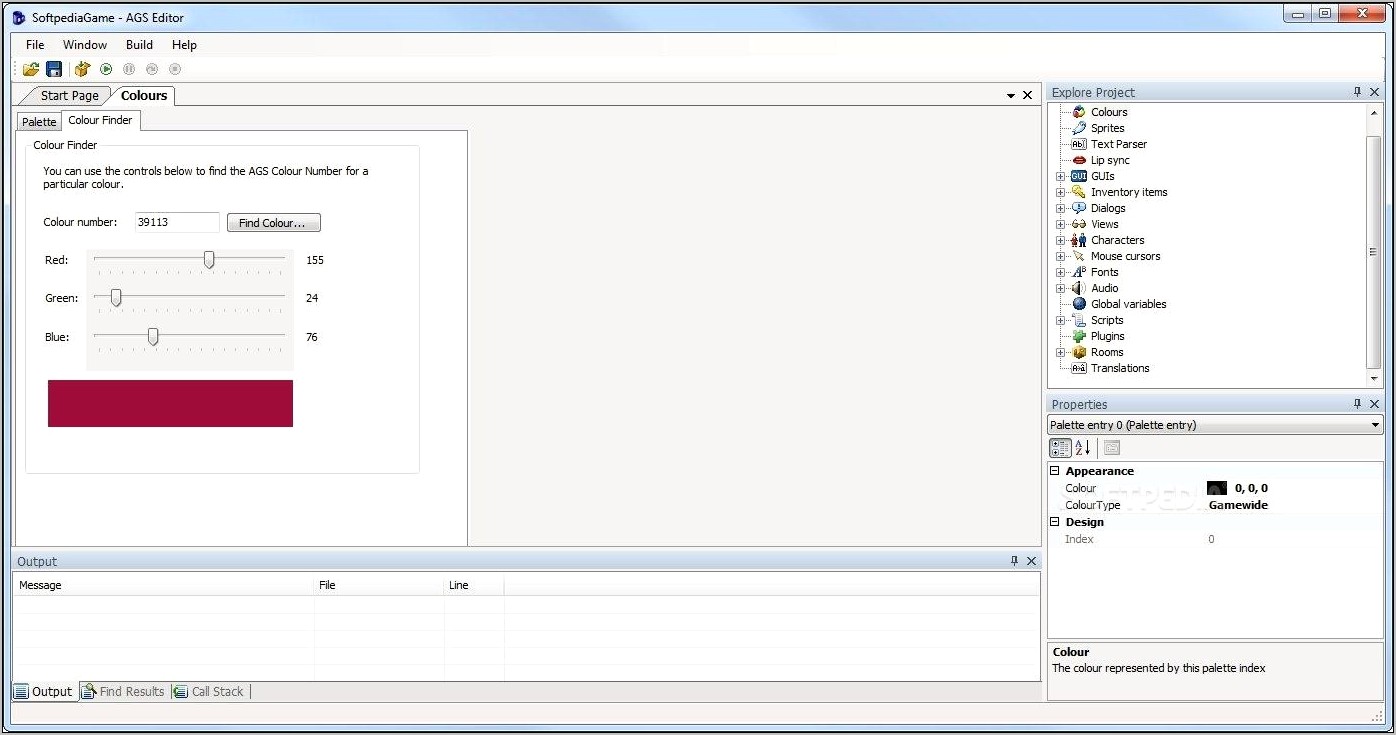
Task: Click the Red slider handle
Action: pyautogui.click(x=209, y=260)
